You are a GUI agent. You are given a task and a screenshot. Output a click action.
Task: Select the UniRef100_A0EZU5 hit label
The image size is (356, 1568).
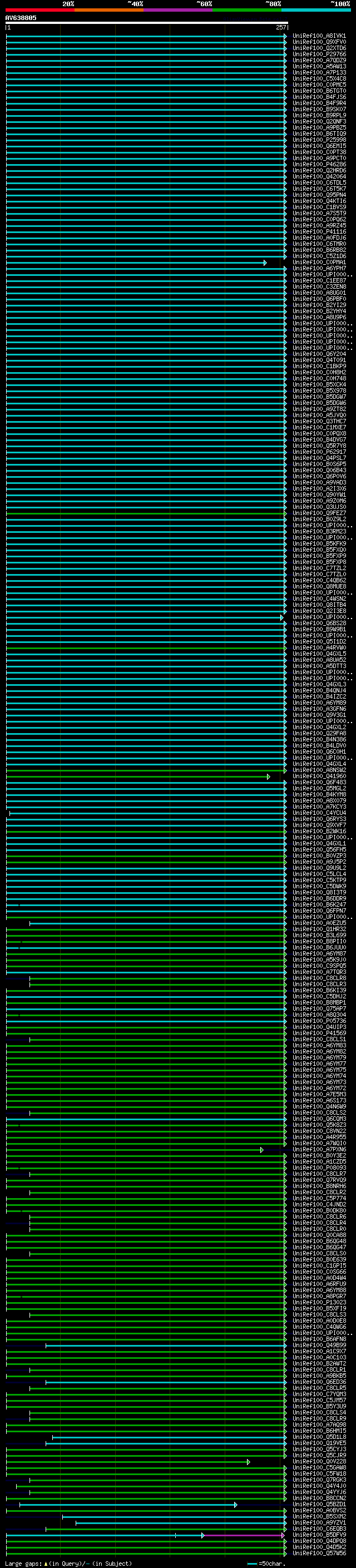point(319,923)
